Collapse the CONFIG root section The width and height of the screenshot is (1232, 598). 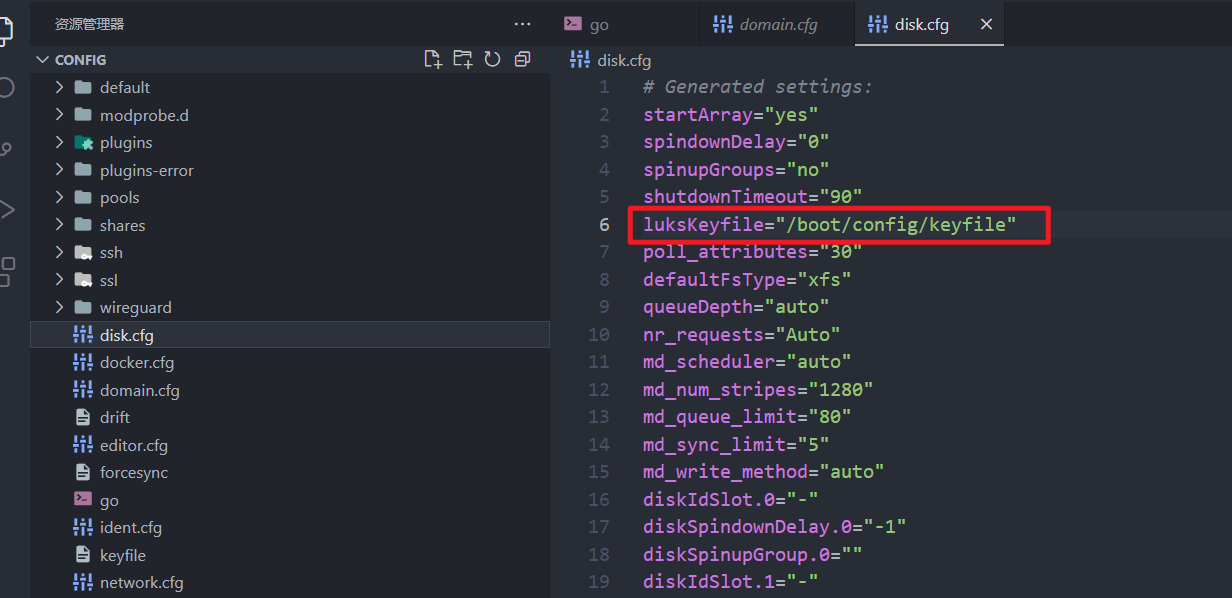42,60
